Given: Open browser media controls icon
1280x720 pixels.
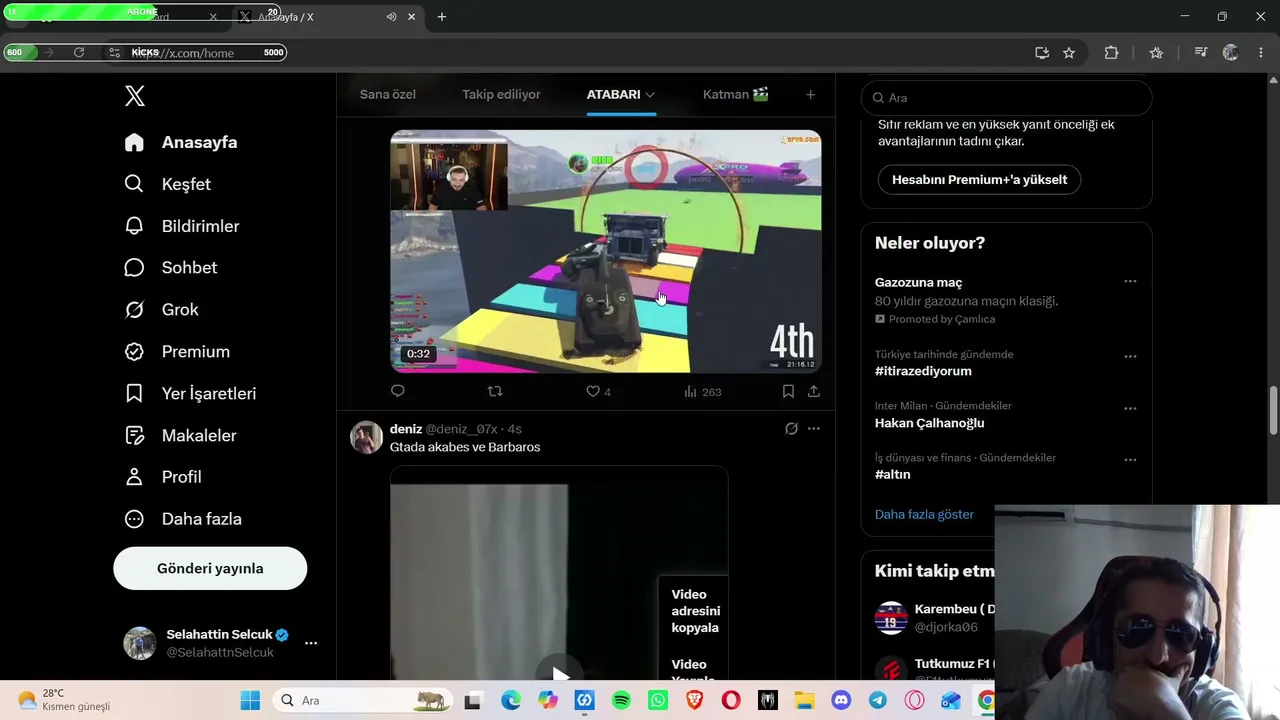Looking at the screenshot, I should click(1201, 53).
